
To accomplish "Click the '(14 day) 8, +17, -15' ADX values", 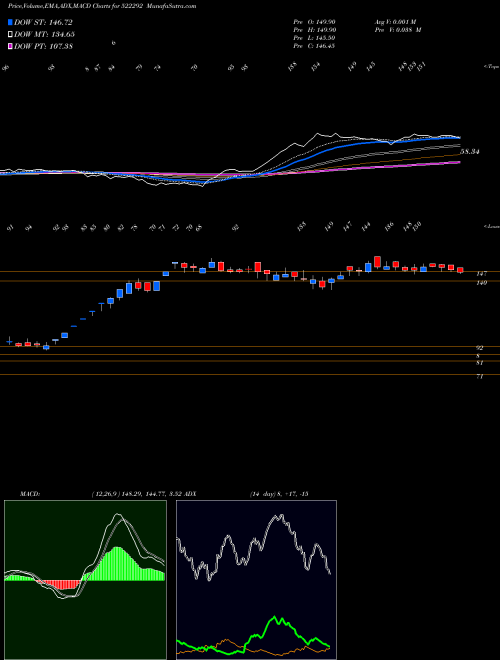I will [x=279, y=494].
